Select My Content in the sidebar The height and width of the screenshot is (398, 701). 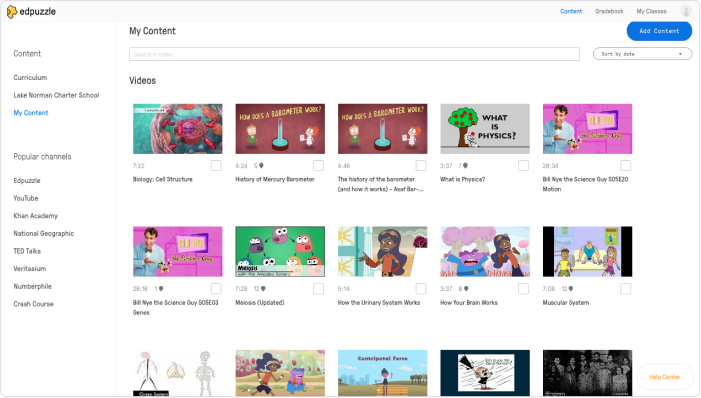coord(31,113)
